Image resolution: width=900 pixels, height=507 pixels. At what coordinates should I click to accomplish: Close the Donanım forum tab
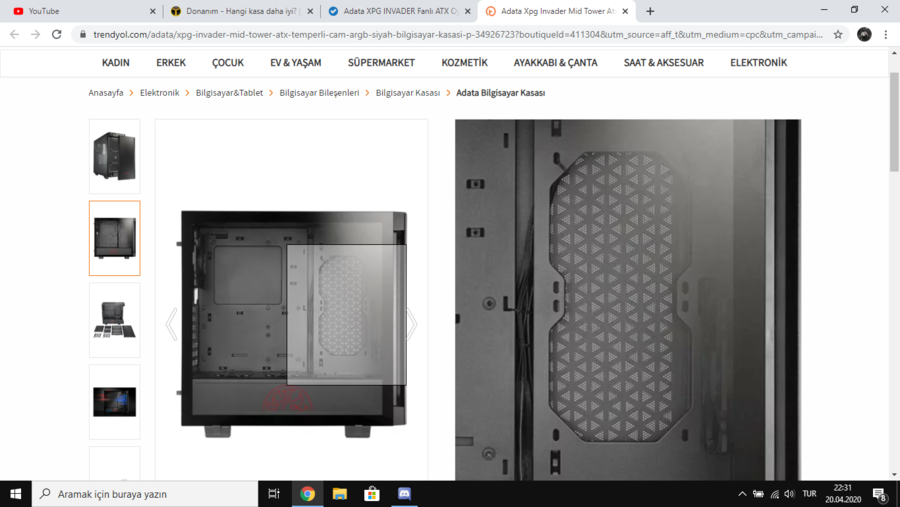click(310, 11)
